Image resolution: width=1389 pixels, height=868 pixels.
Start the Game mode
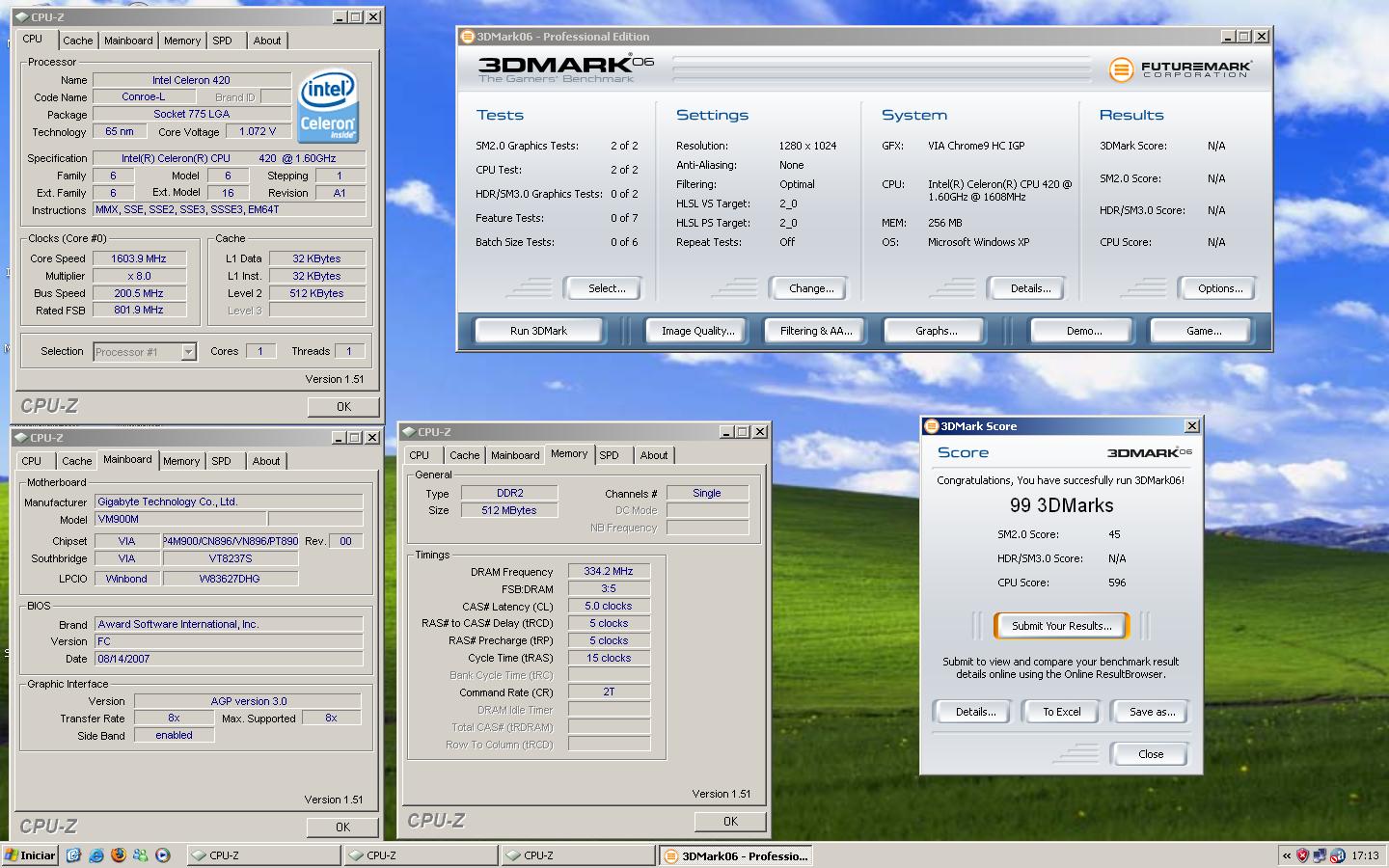coord(1203,331)
